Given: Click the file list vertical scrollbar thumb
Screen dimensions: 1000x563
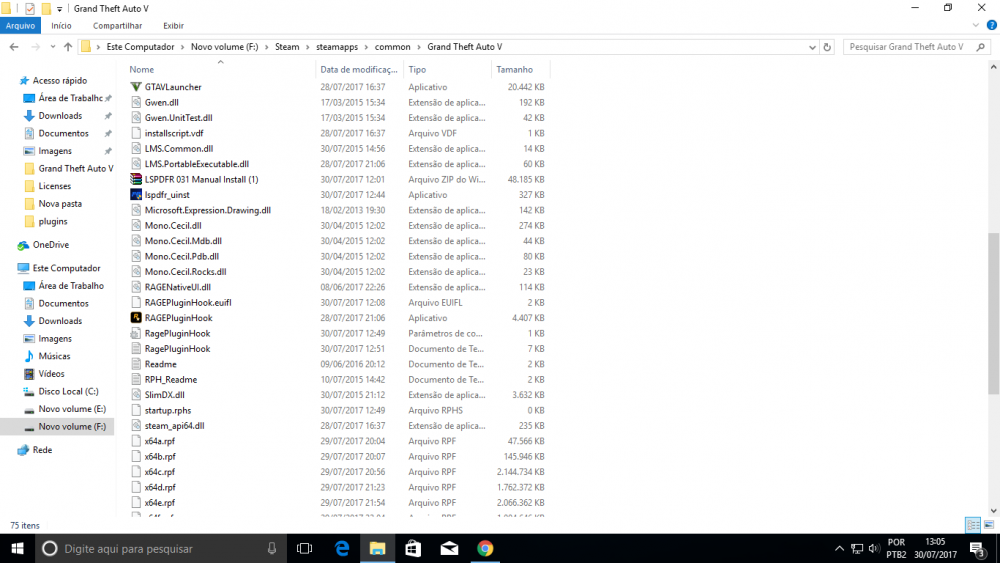Looking at the screenshot, I should pyautogui.click(x=994, y=314).
